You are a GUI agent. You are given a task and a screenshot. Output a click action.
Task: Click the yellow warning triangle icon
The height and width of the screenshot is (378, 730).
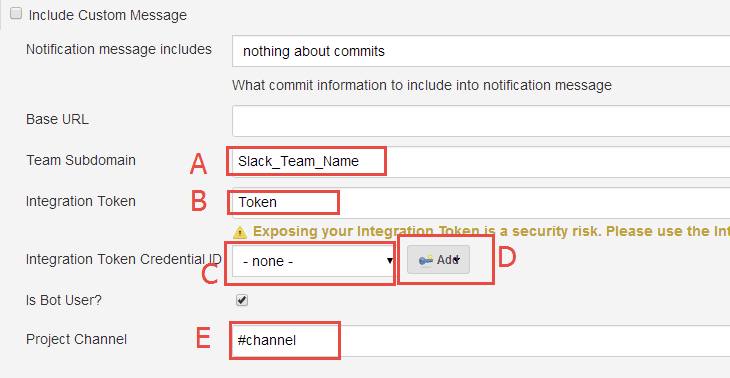240,232
